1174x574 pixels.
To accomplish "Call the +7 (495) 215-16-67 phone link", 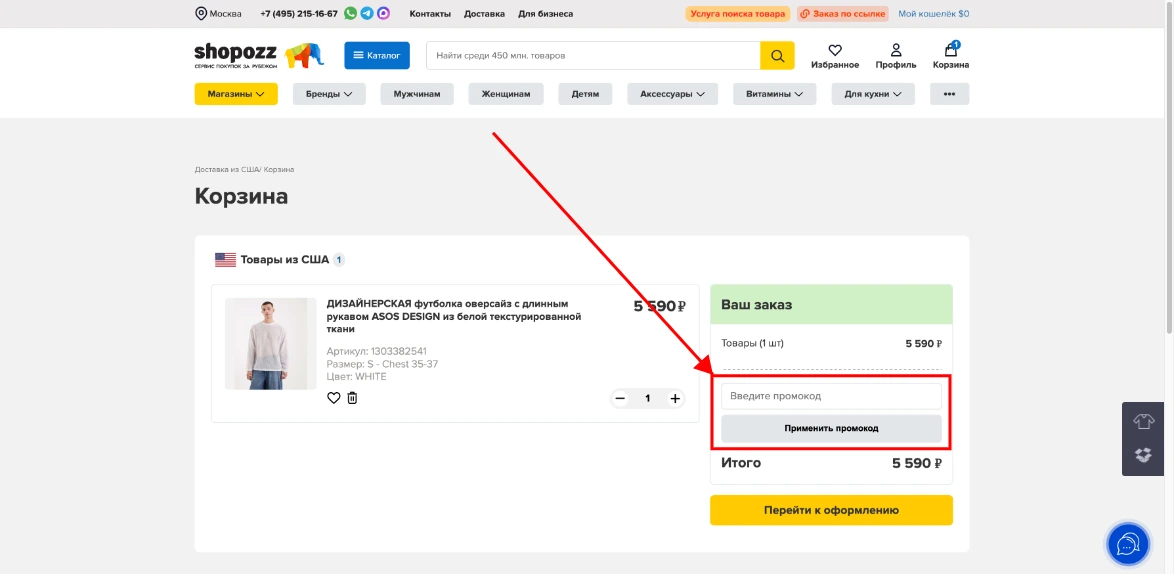I will (x=299, y=13).
